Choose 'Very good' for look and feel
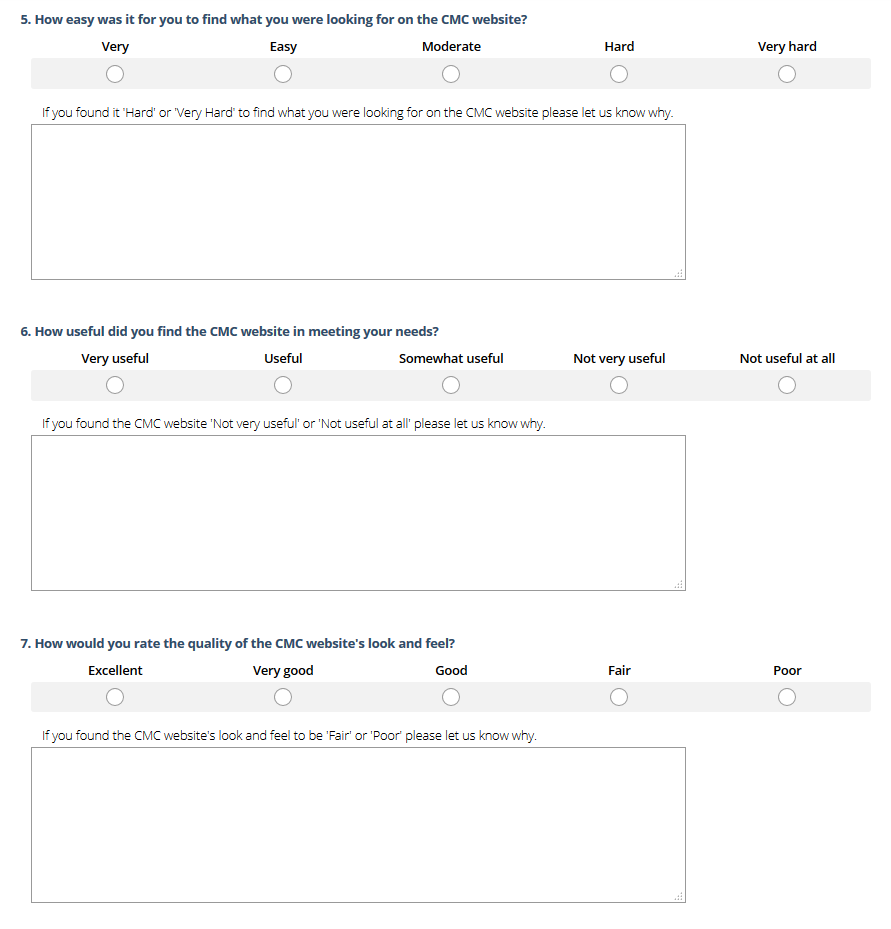The height and width of the screenshot is (929, 891). (x=283, y=697)
